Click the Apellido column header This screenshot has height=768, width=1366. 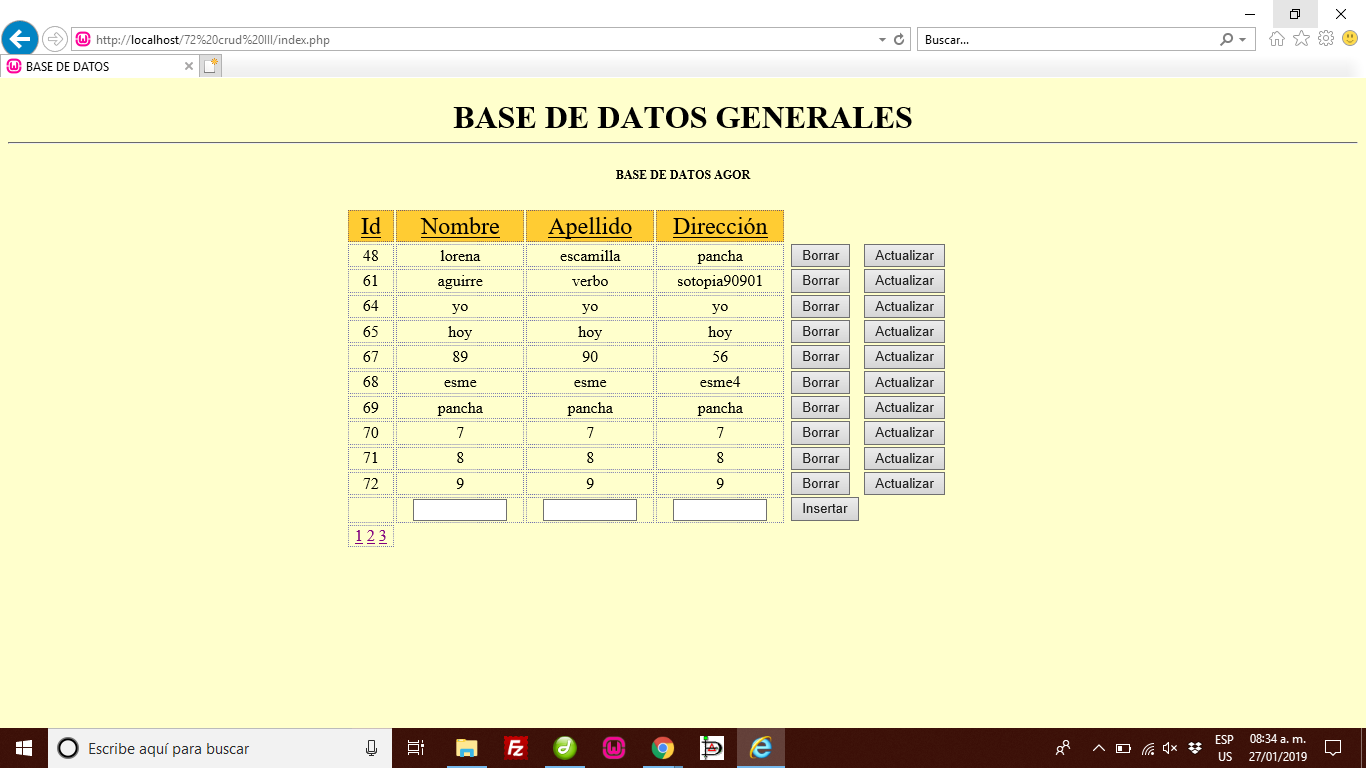590,226
